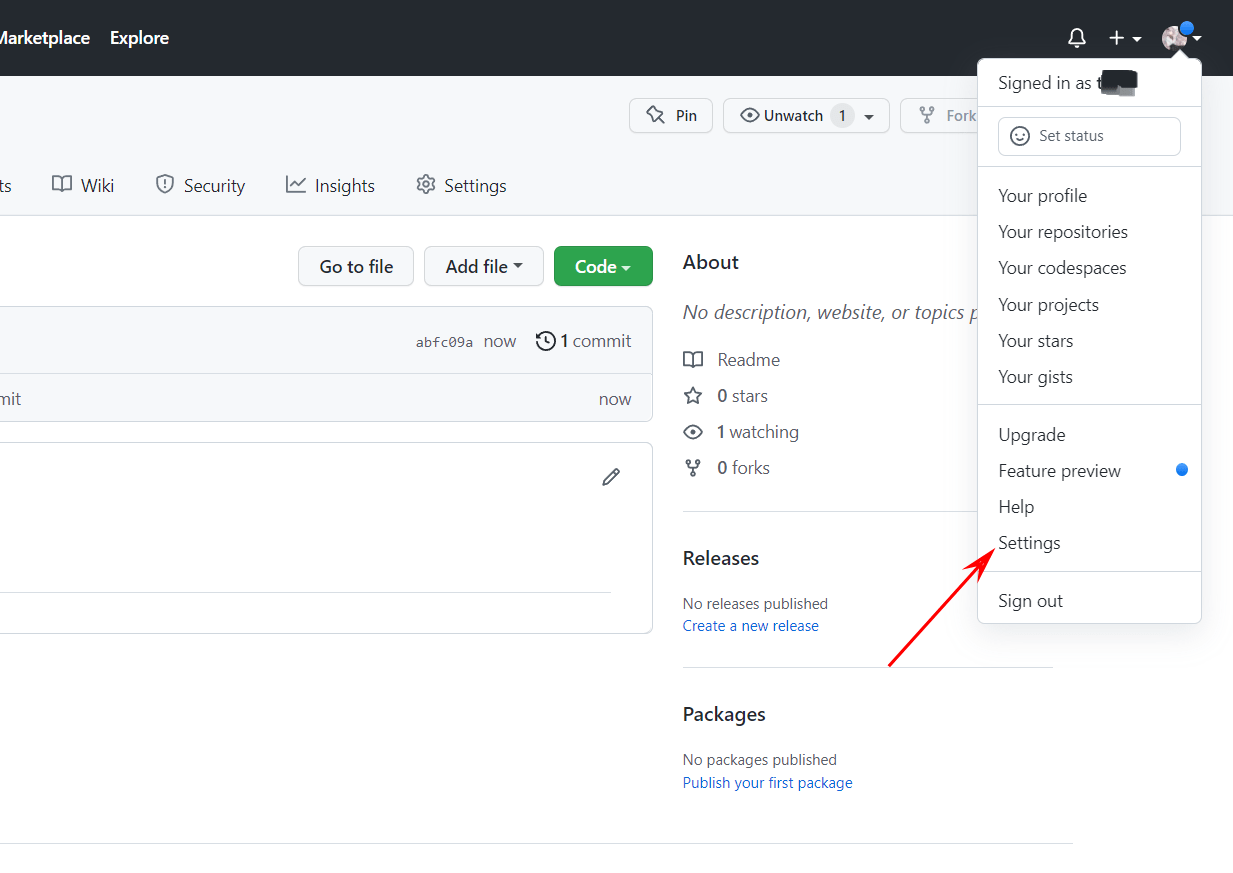Click the commit hash abfc09a
The image size is (1233, 873).
pyautogui.click(x=443, y=341)
